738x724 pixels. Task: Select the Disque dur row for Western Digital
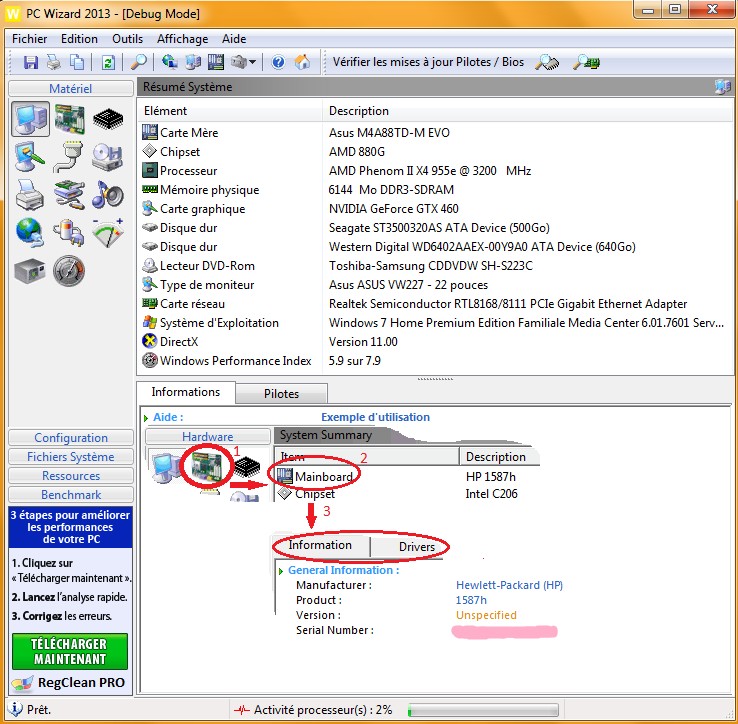(436, 247)
